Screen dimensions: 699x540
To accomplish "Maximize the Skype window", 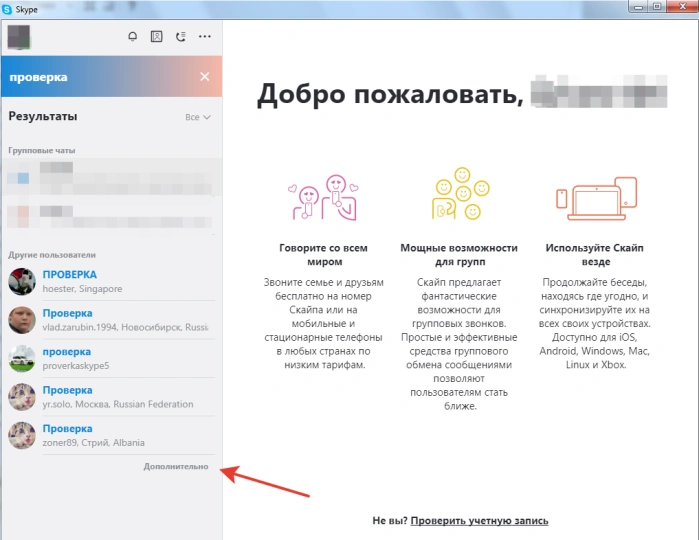I will click(x=657, y=6).
